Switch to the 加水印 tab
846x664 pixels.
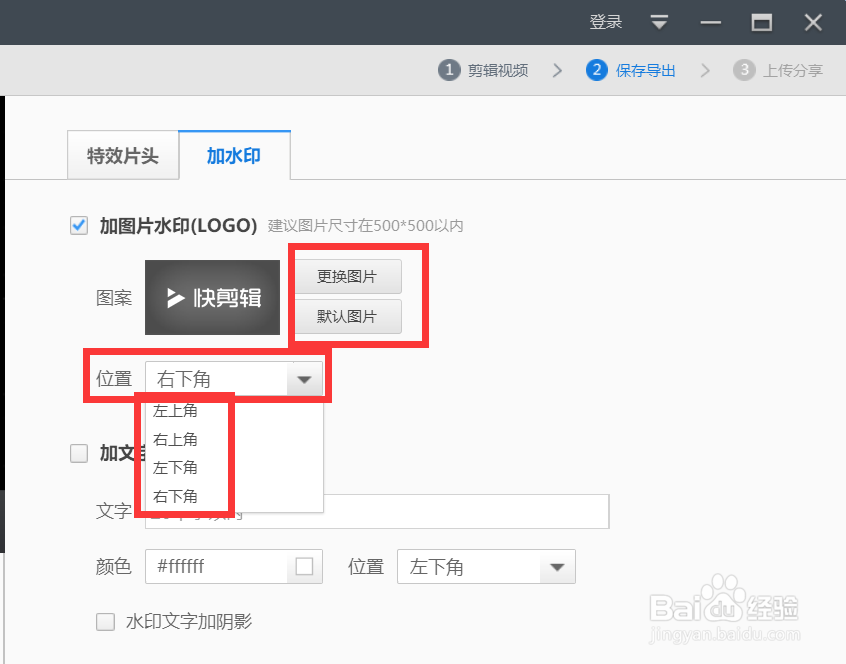234,155
